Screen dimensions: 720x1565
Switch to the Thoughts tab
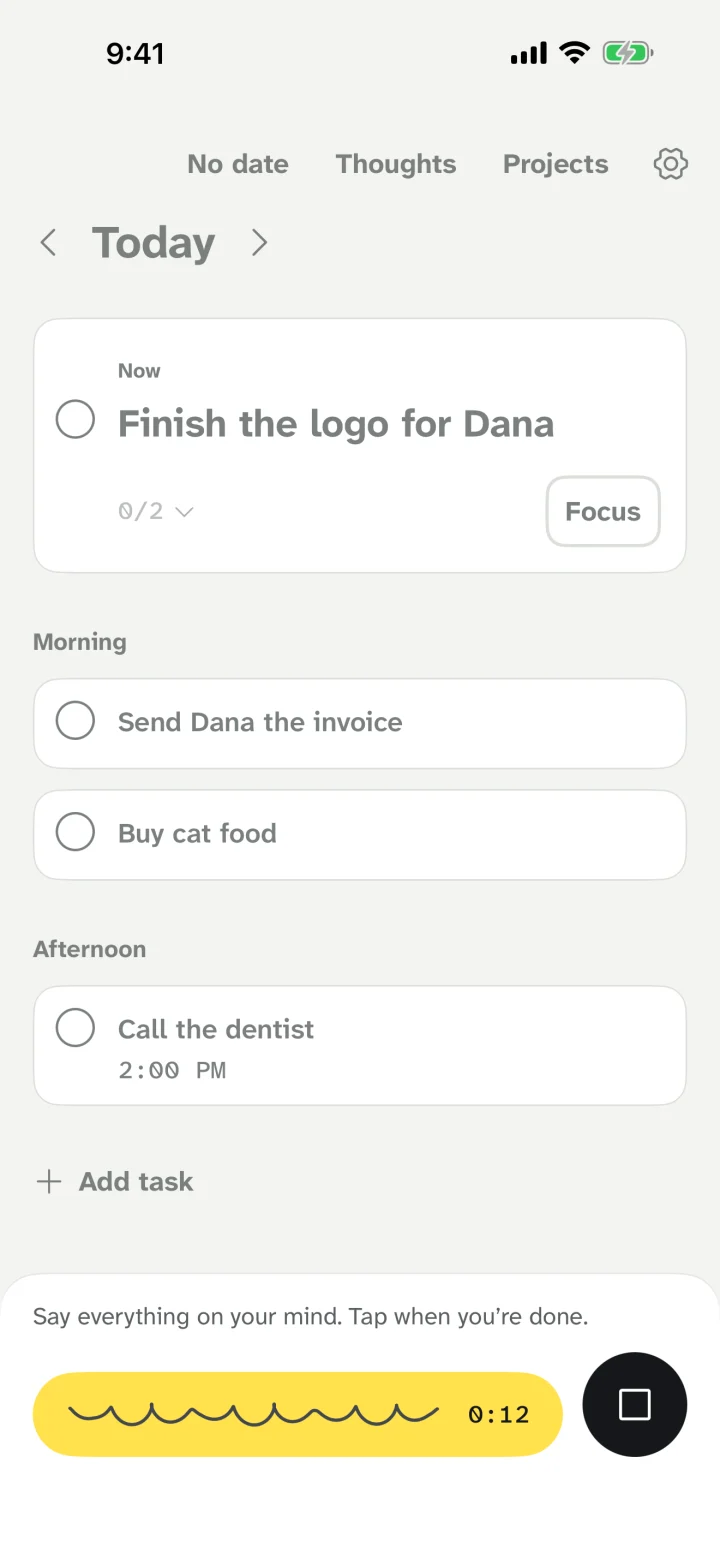tap(396, 164)
